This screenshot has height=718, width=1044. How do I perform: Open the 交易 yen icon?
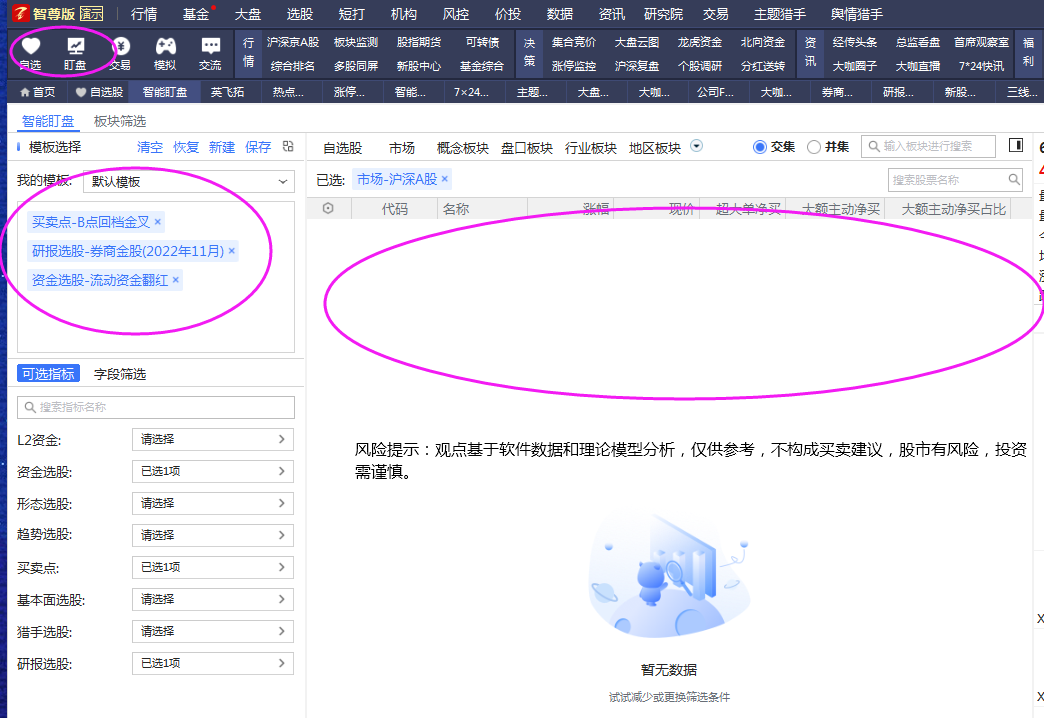[x=121, y=46]
